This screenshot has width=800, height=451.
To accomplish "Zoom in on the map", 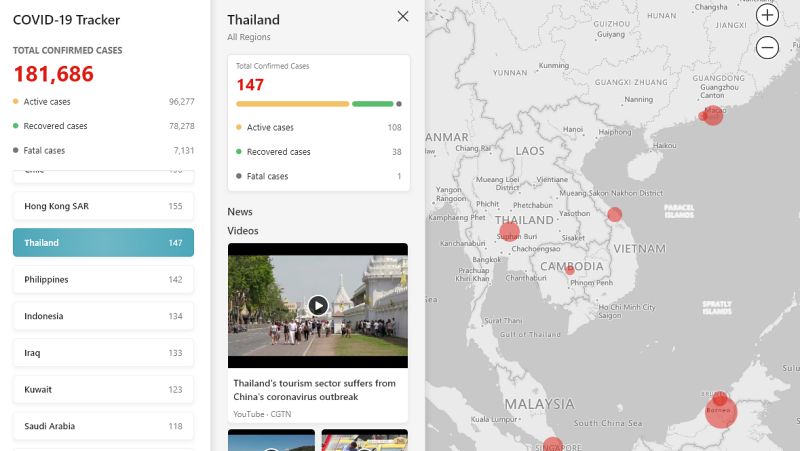I will point(767,15).
